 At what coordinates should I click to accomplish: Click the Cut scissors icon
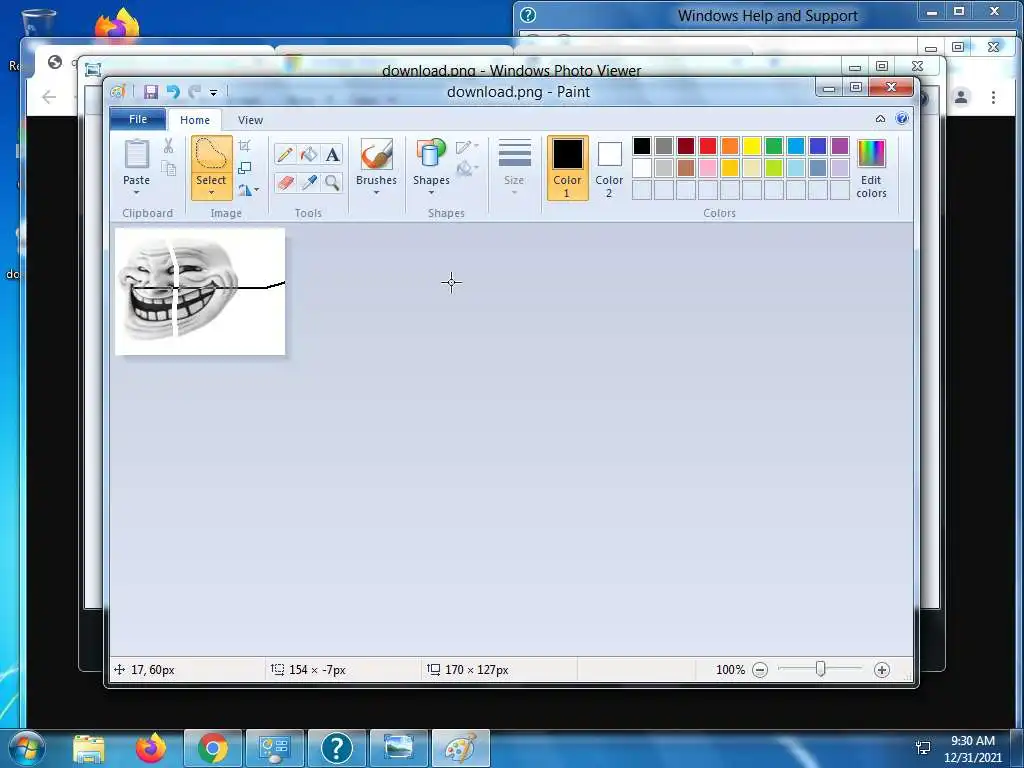click(x=168, y=146)
